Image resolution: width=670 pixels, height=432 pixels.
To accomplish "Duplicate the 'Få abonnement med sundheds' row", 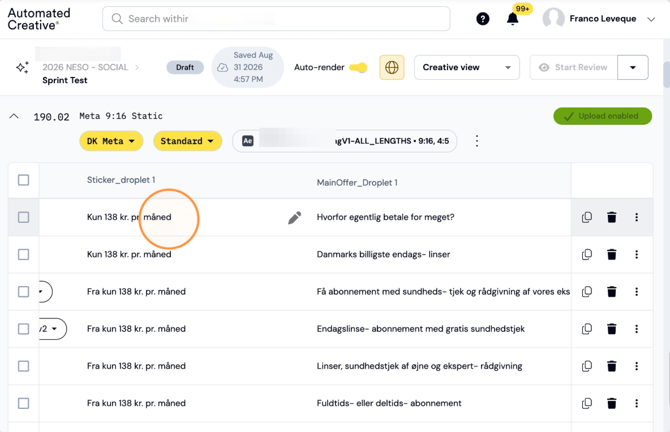I will [587, 291].
